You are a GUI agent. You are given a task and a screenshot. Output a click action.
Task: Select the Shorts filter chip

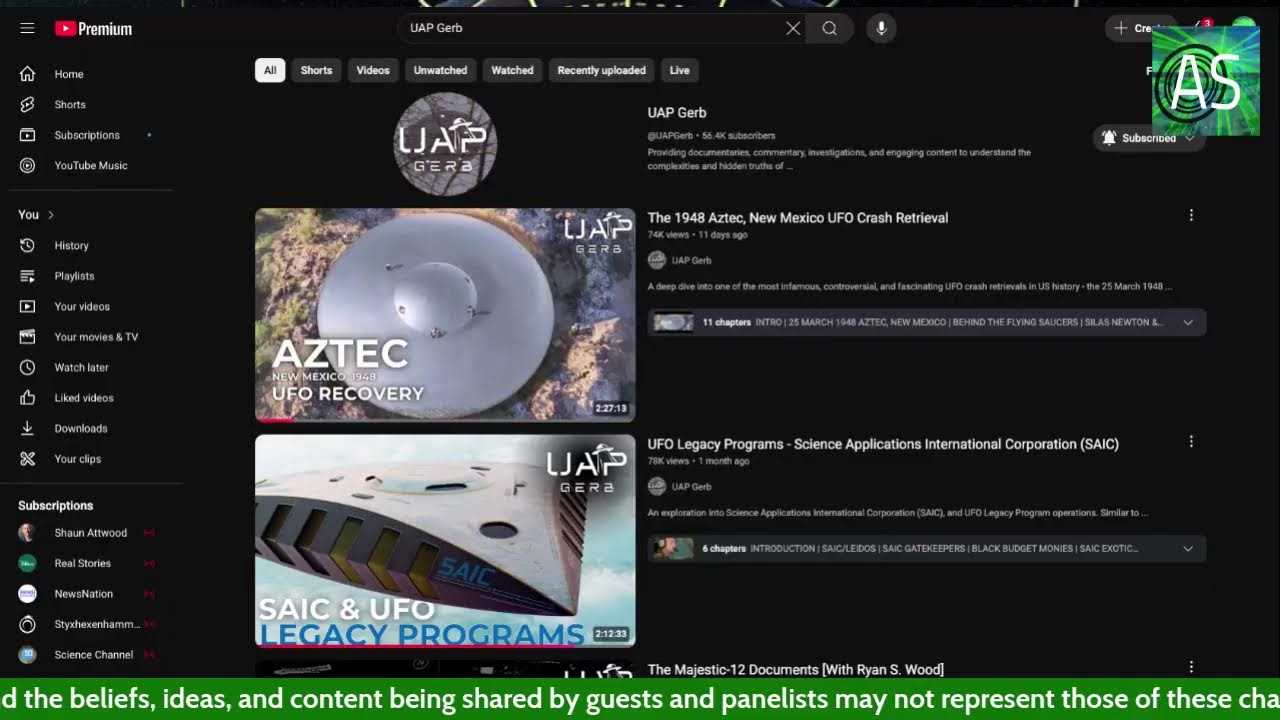pyautogui.click(x=316, y=70)
